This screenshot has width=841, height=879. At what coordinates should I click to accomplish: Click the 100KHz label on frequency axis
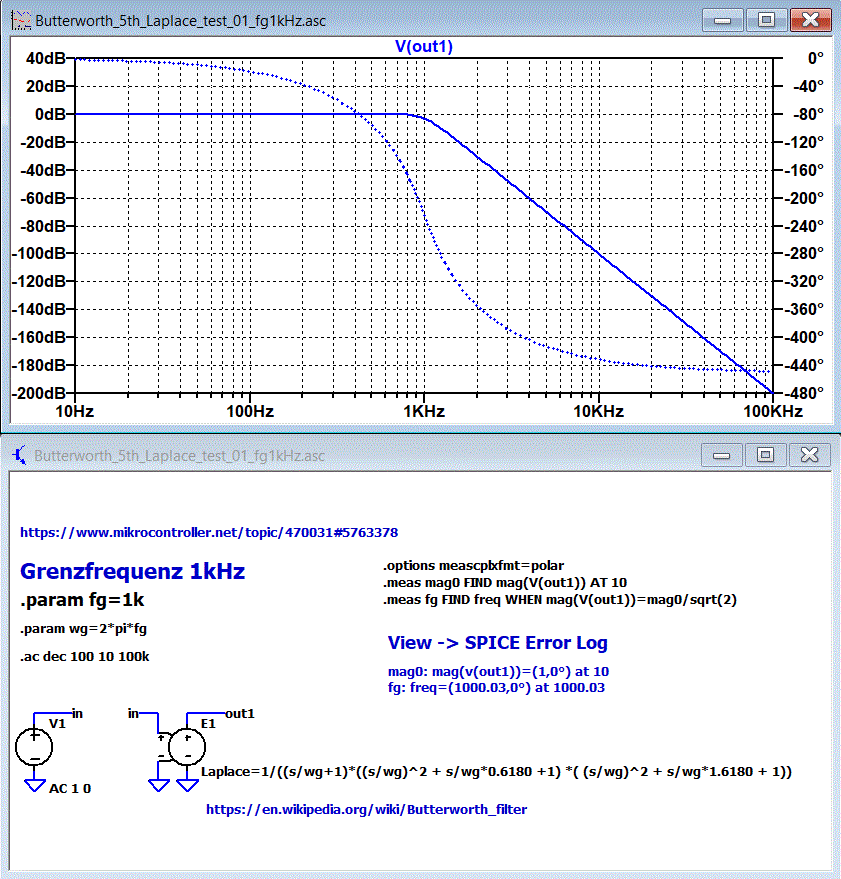coord(773,411)
